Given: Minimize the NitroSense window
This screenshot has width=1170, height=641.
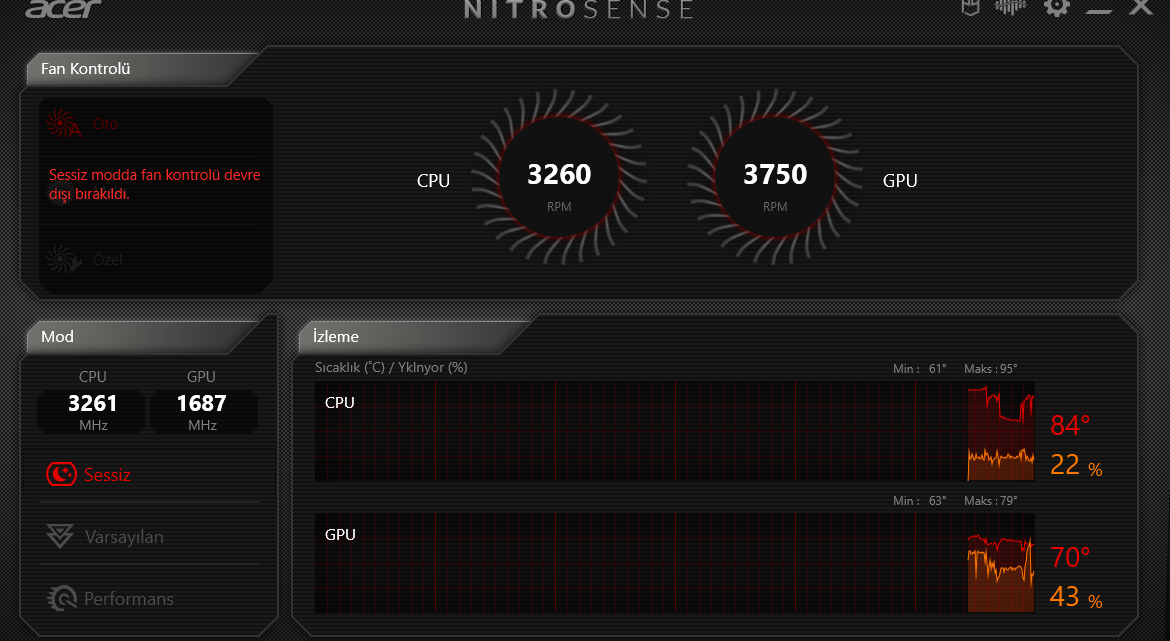Looking at the screenshot, I should (x=1098, y=9).
